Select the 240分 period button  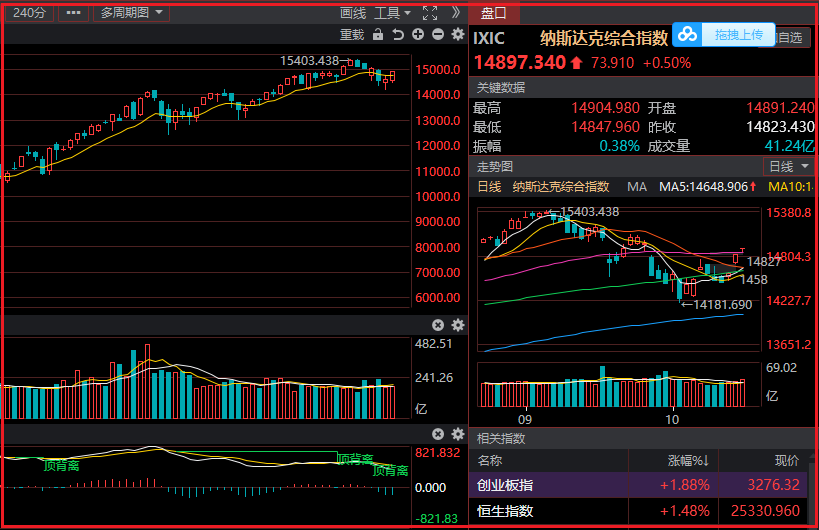tap(29, 13)
